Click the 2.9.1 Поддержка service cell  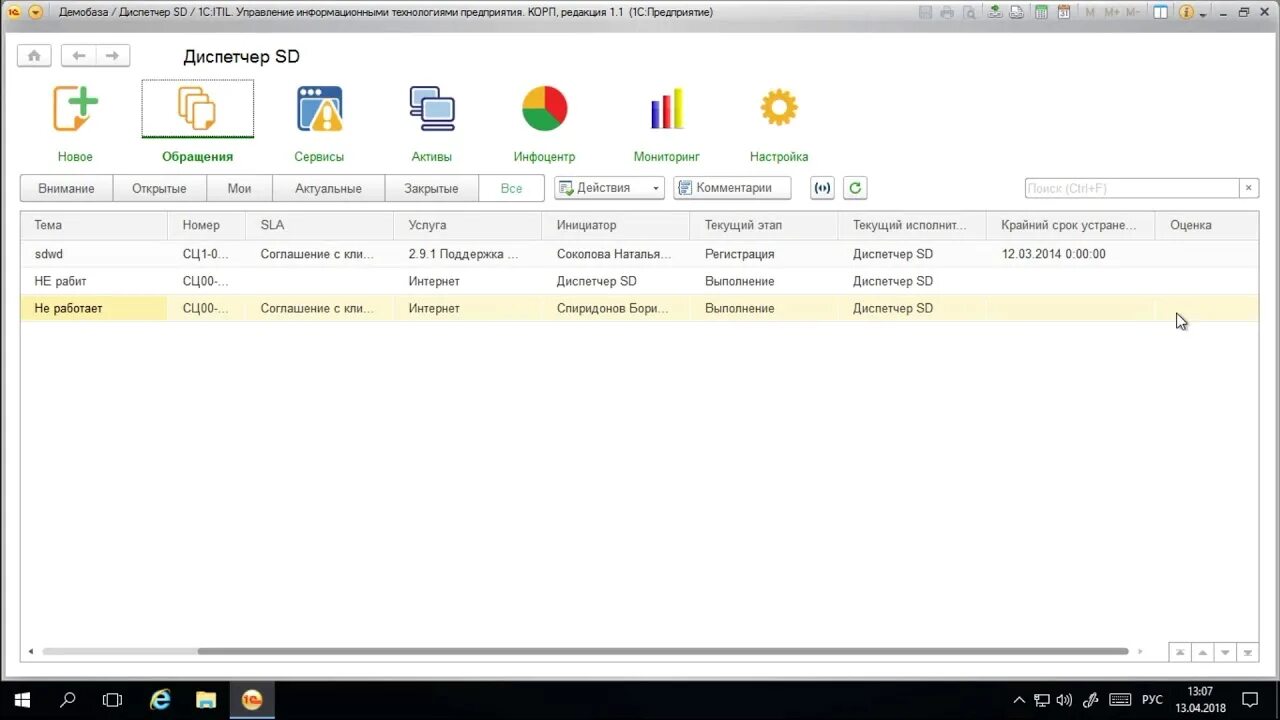click(x=468, y=254)
